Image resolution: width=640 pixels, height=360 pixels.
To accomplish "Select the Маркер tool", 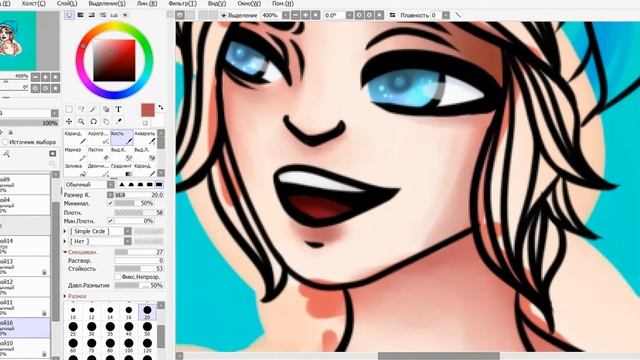I will 76,154.
